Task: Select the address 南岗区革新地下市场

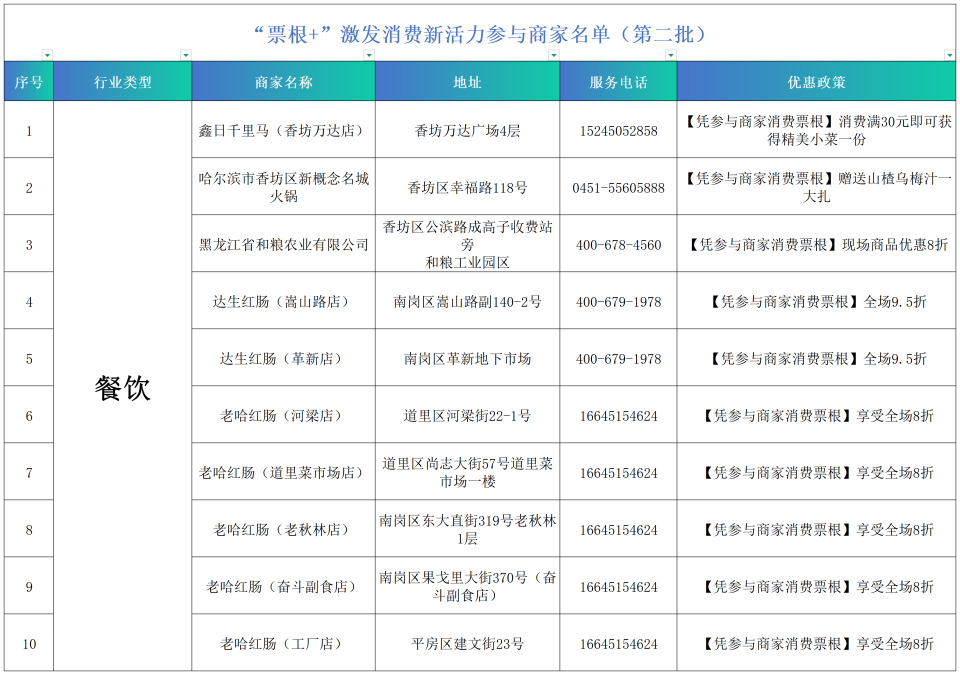Action: (467, 358)
